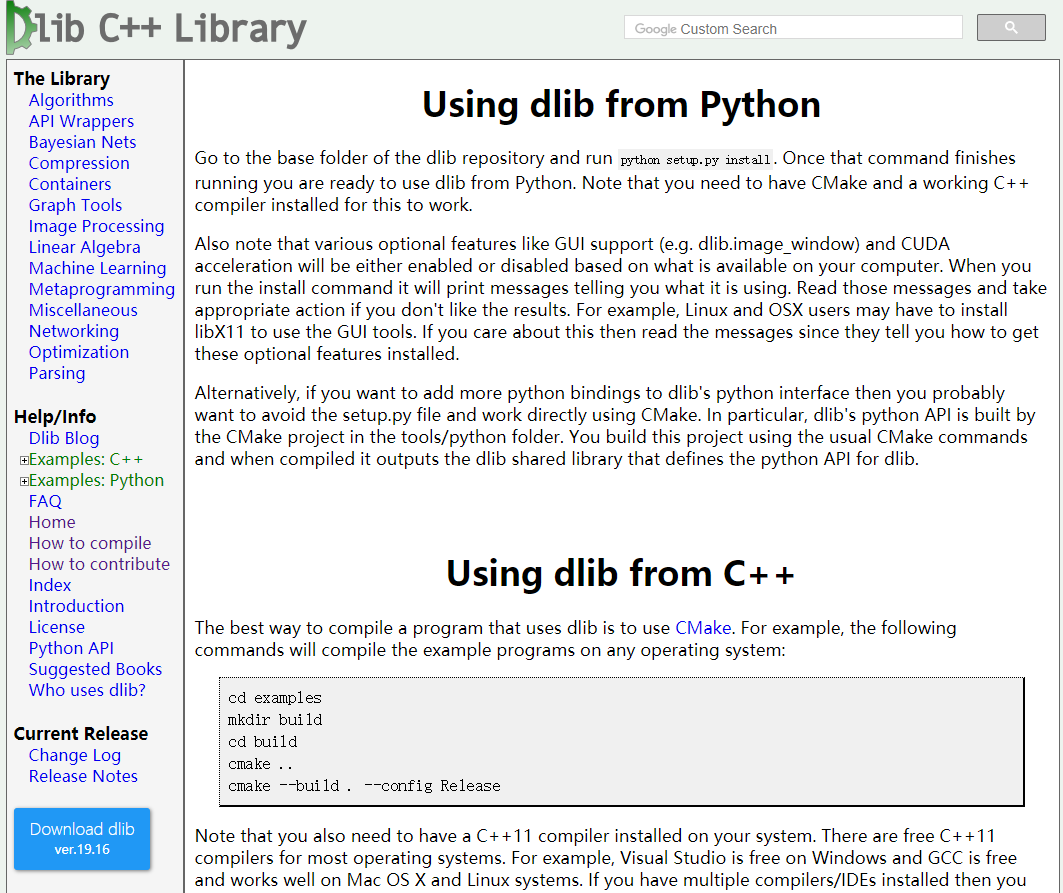Open the Image Processing page
The image size is (1063, 893).
[x=96, y=226]
